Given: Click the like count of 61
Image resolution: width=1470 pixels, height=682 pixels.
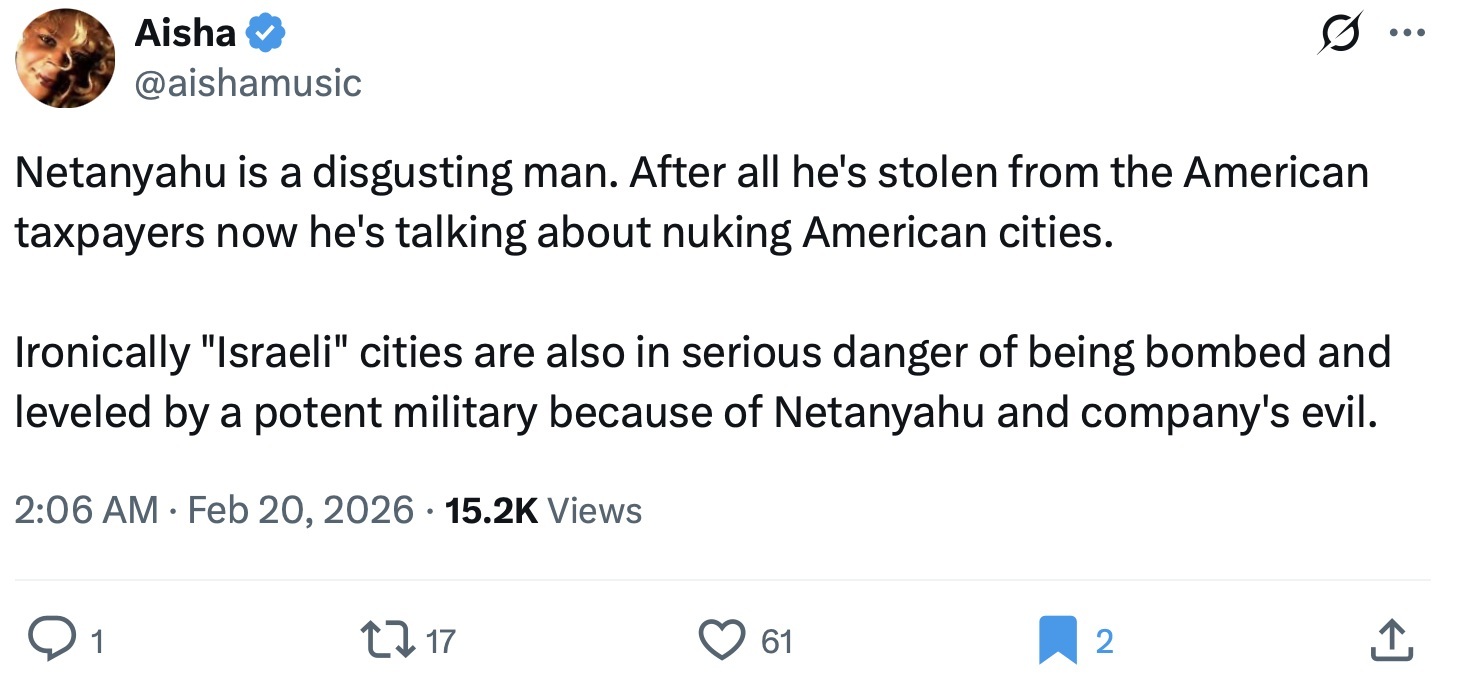Looking at the screenshot, I should (777, 641).
